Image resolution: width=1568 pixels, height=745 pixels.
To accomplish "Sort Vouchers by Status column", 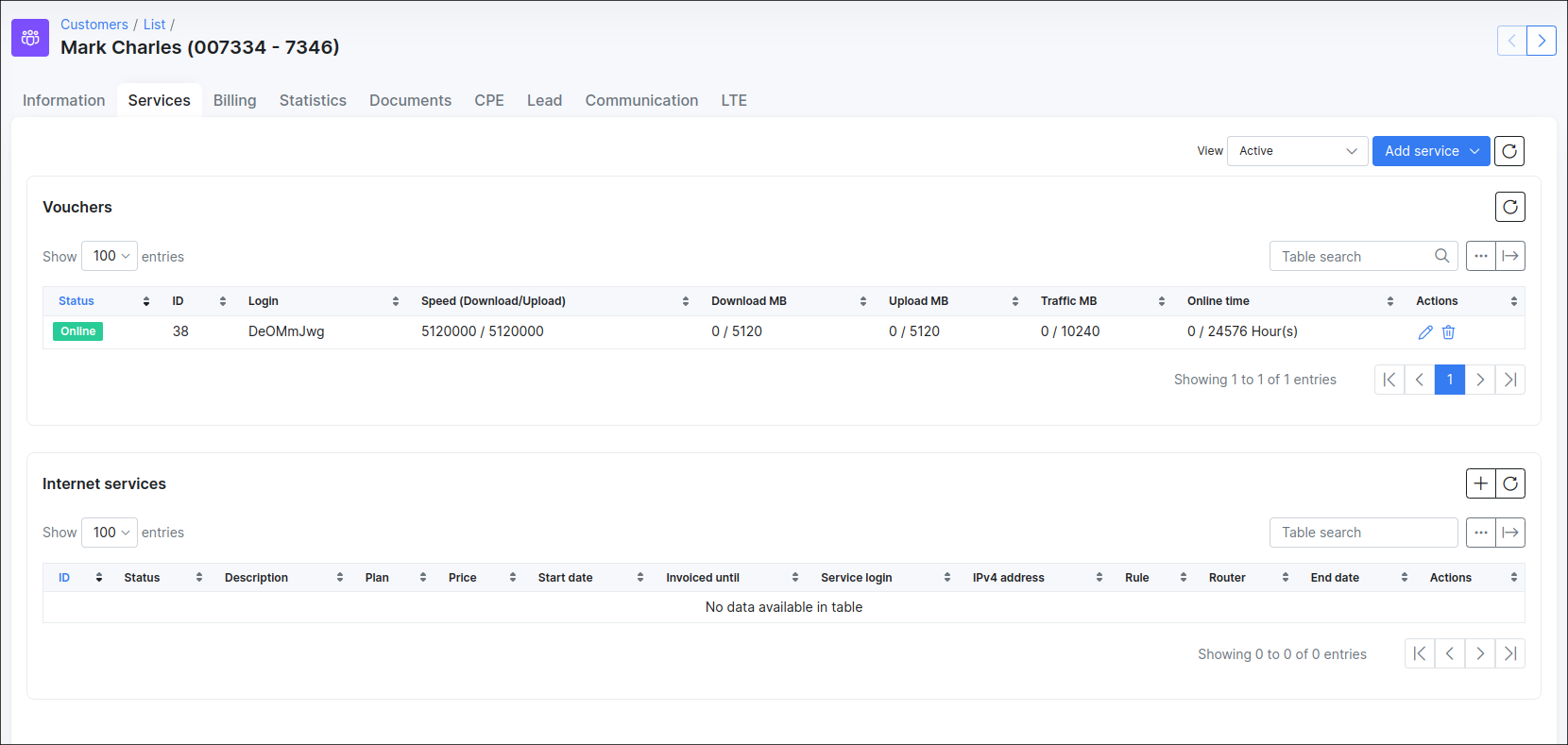I will pos(77,301).
